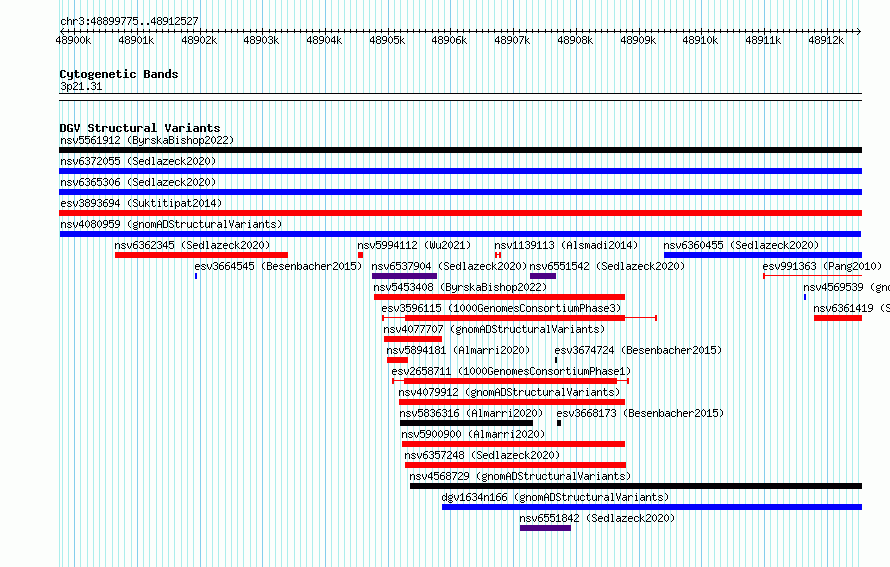
Task: Click the red nsv4079912 variant bar
Action: 512,402
